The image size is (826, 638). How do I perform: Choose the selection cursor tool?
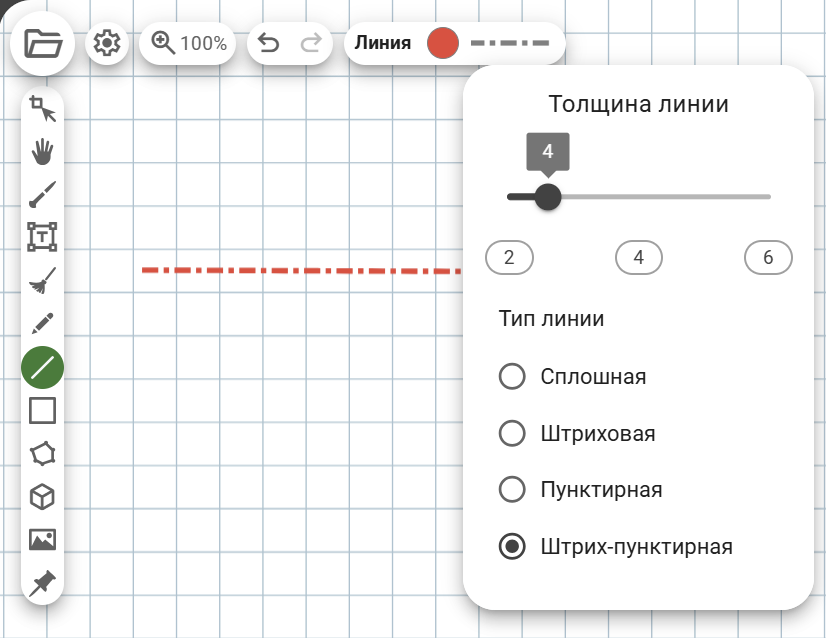[x=42, y=108]
